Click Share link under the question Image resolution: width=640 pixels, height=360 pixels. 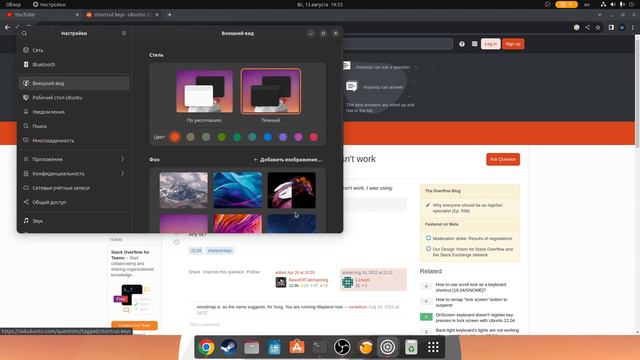pos(194,272)
